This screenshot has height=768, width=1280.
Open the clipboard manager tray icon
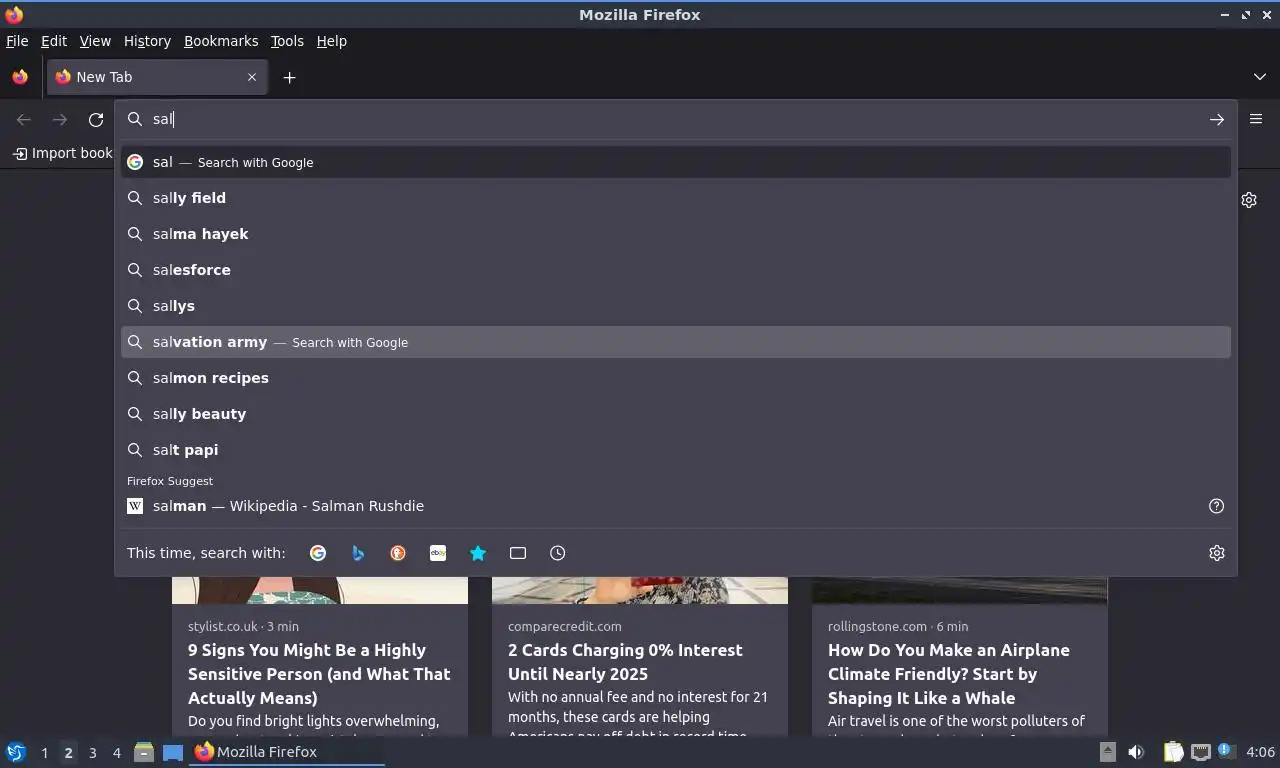click(x=1173, y=752)
